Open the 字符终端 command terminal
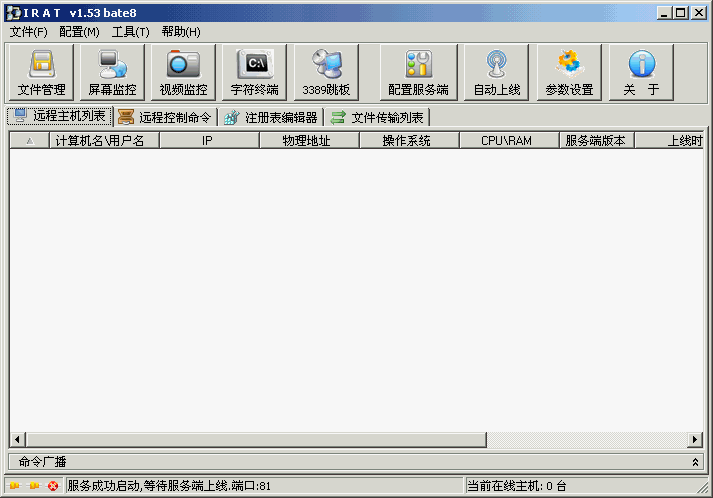 pos(255,73)
